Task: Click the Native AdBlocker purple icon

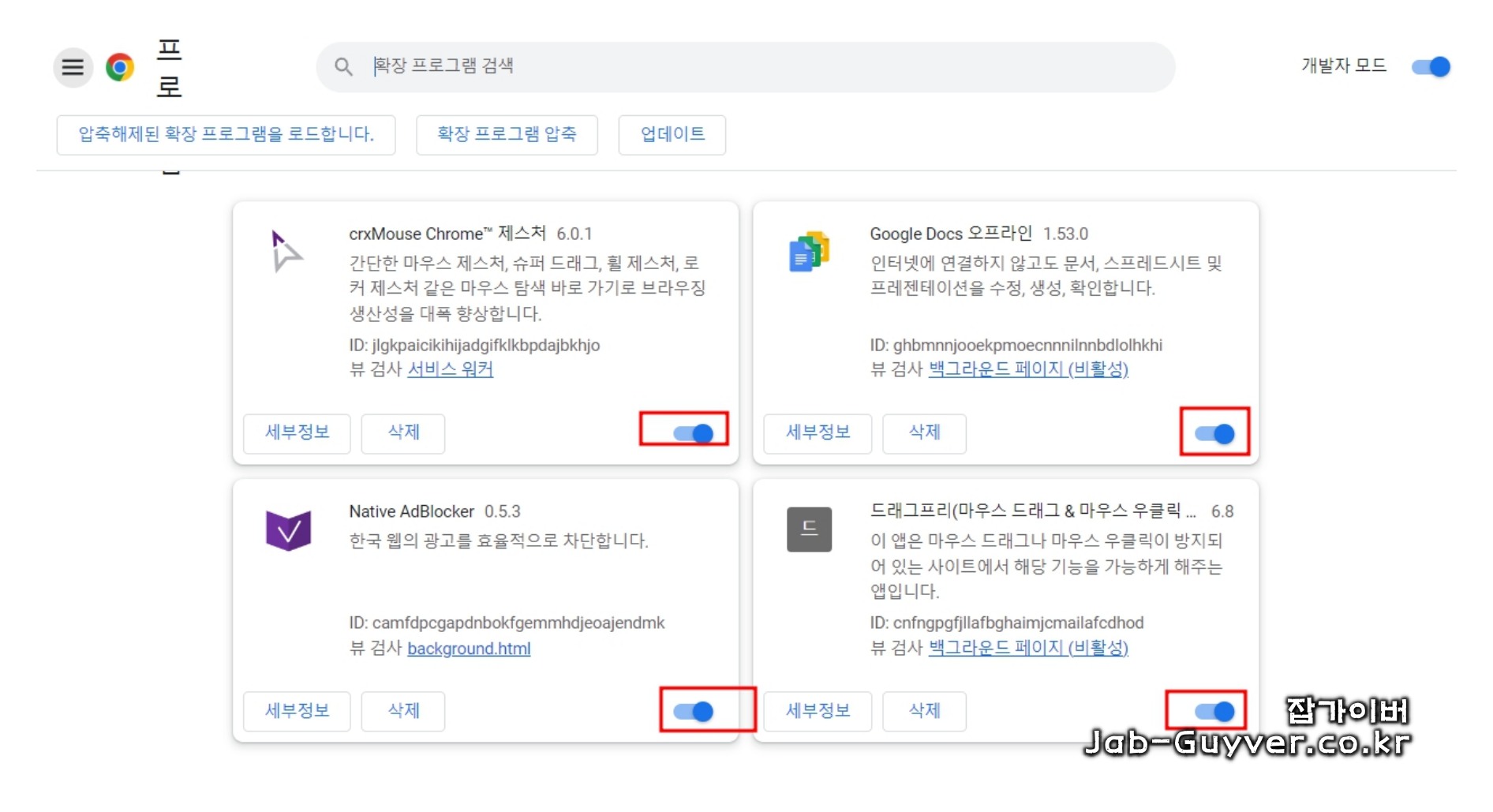Action: 288,530
